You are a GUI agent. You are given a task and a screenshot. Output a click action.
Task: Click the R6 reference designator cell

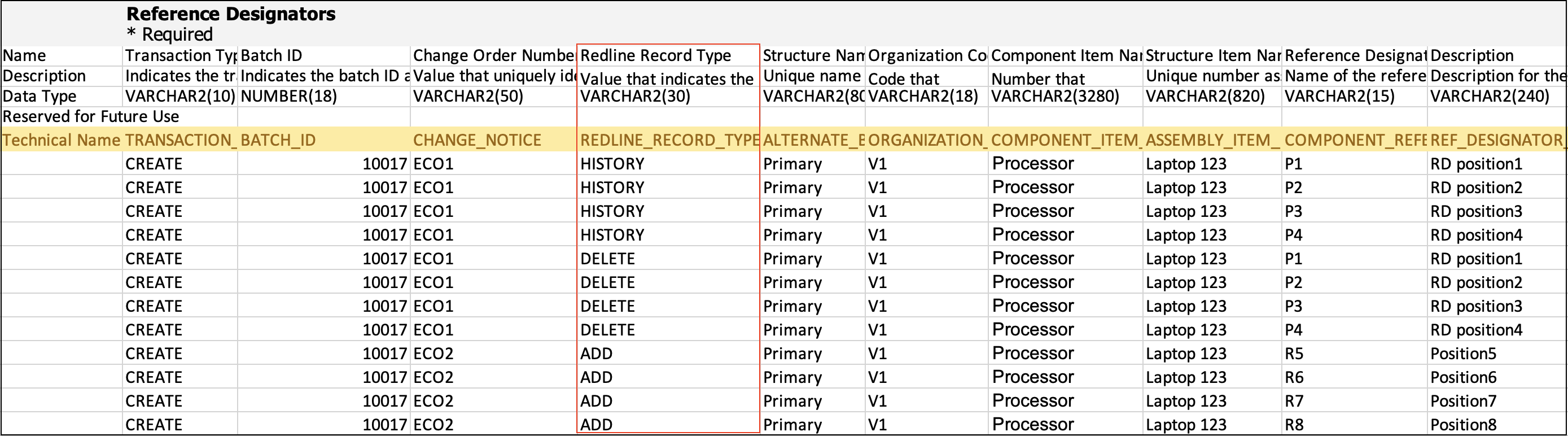click(1354, 377)
